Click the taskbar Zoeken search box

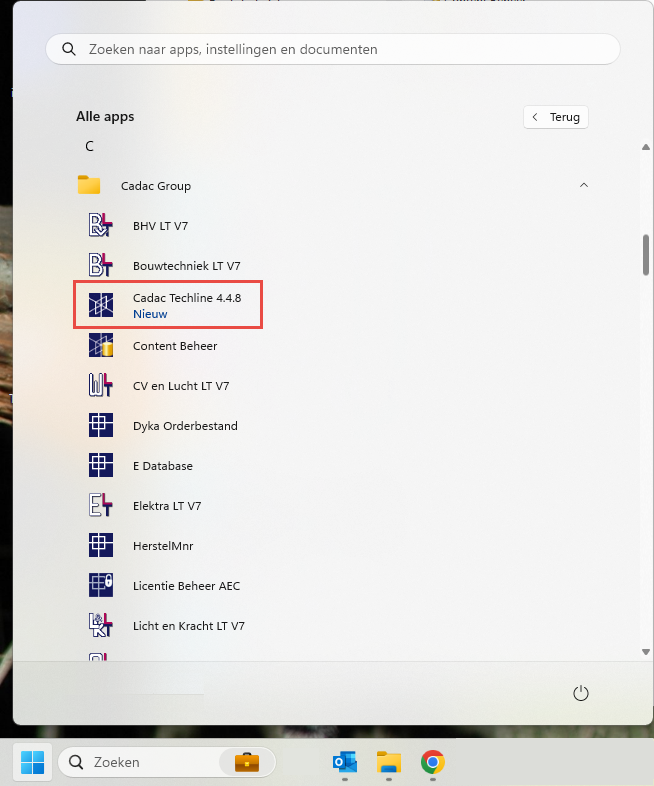167,762
